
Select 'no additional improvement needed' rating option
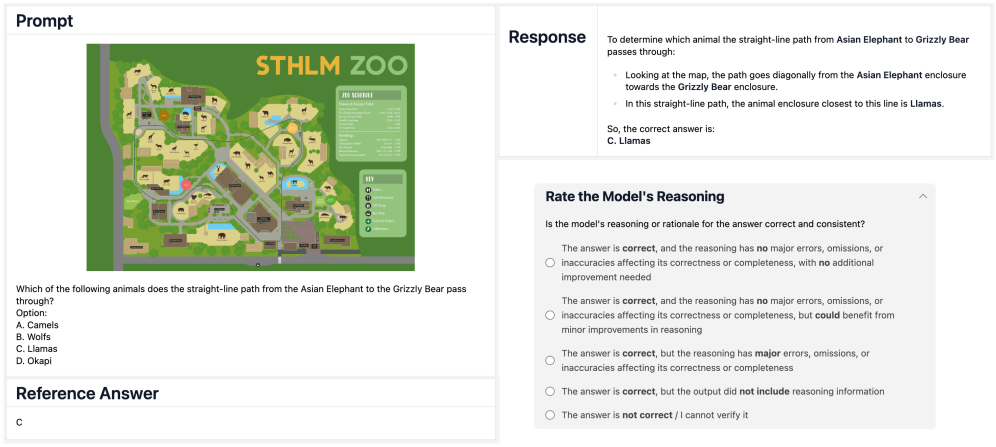[x=550, y=263]
